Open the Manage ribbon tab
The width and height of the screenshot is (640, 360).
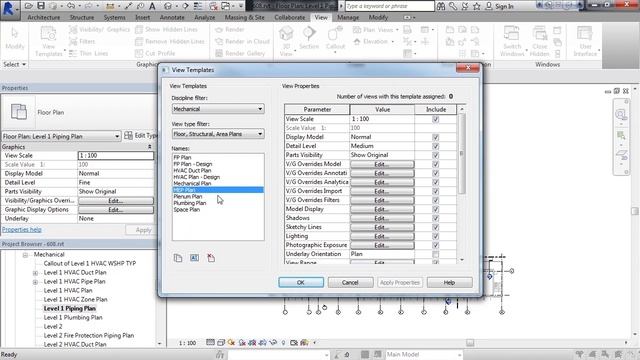(348, 18)
